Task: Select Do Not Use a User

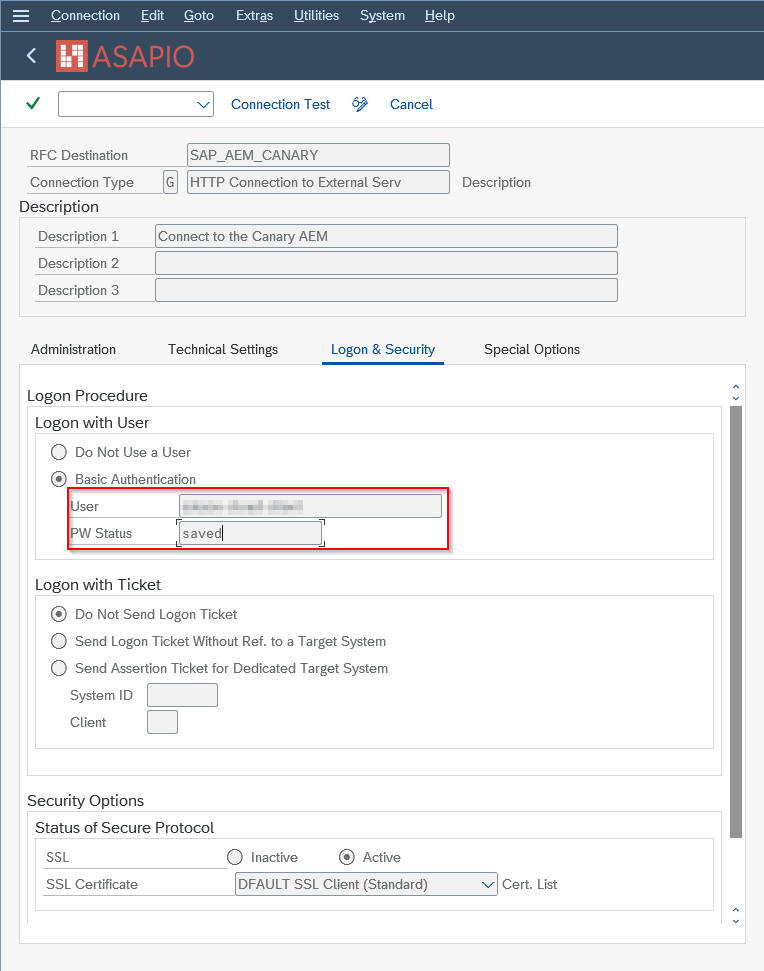Action: pos(59,452)
